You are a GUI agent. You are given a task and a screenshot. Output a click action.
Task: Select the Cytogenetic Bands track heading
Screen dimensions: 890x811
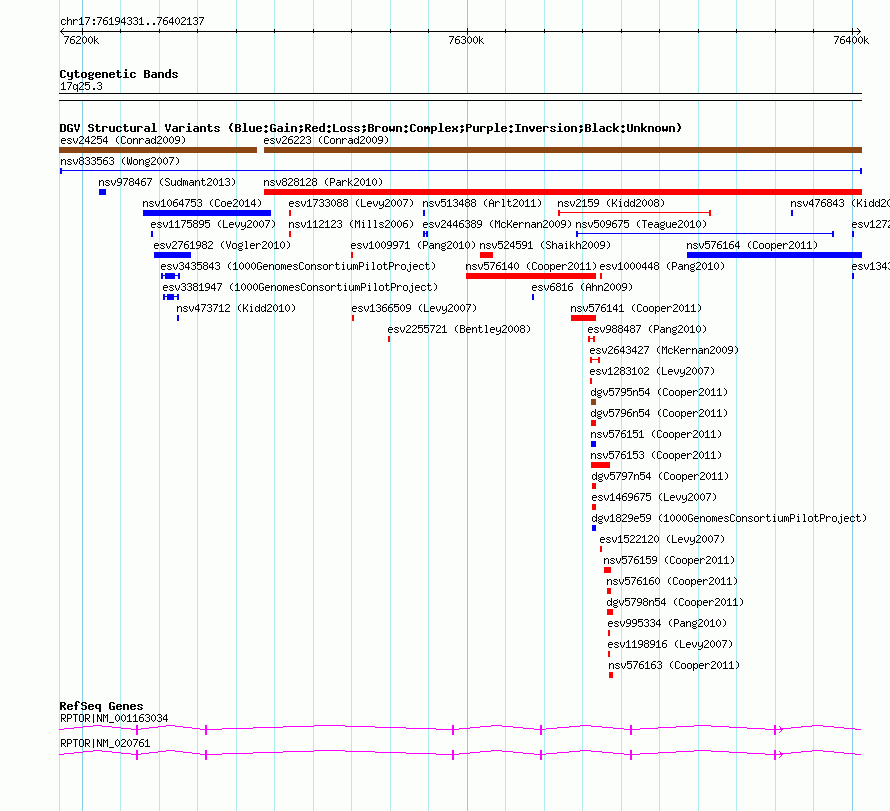pyautogui.click(x=119, y=74)
